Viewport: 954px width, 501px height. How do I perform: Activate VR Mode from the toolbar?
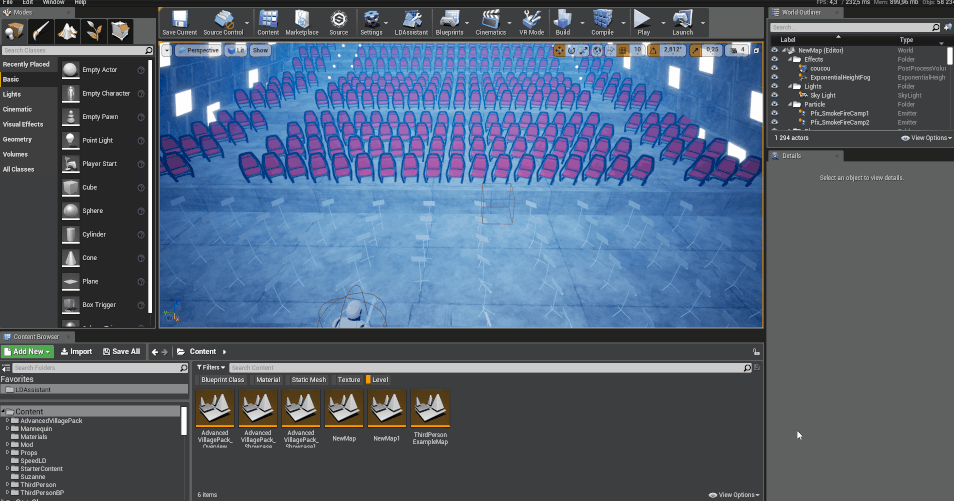click(531, 23)
